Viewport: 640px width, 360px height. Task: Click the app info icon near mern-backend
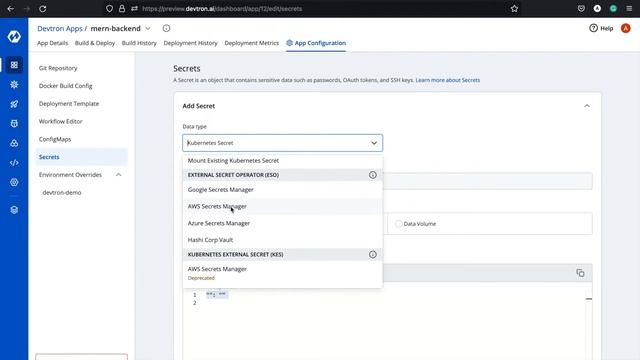tap(166, 28)
